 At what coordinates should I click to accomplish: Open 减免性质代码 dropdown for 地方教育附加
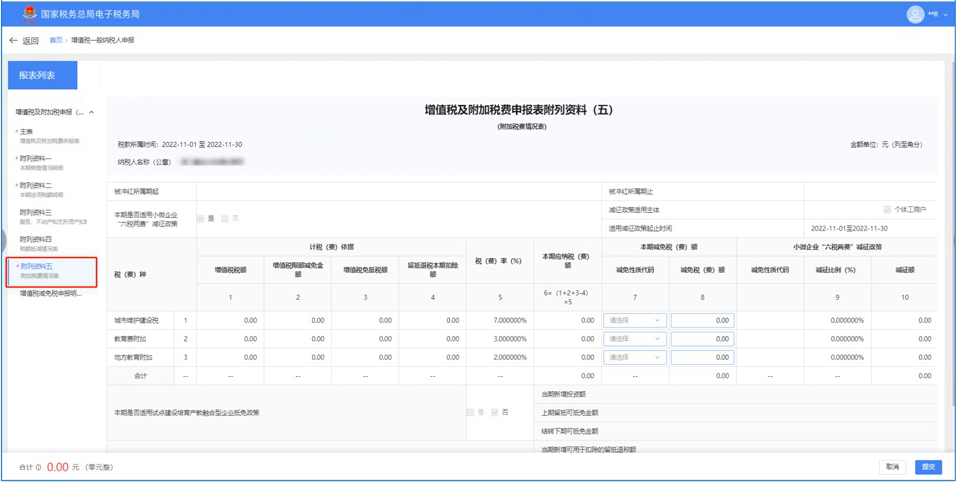click(634, 357)
